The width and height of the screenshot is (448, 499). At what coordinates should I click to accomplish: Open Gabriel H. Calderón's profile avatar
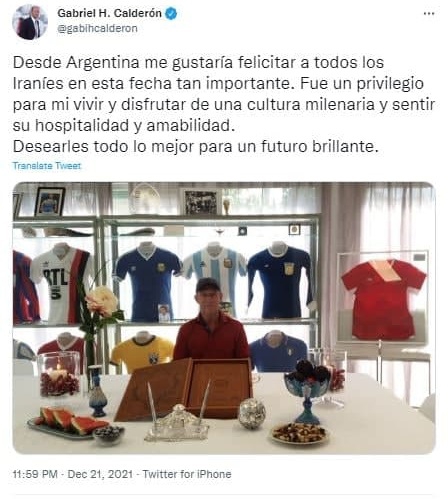point(30,22)
